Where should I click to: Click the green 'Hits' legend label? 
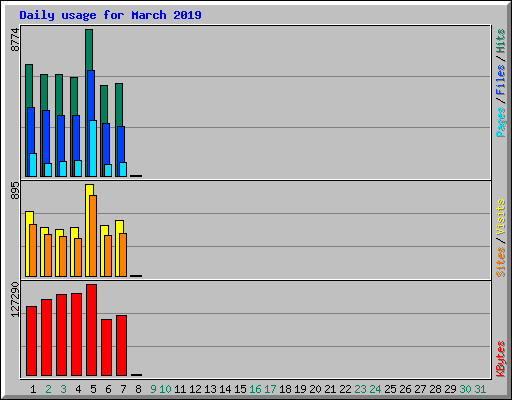[501, 42]
